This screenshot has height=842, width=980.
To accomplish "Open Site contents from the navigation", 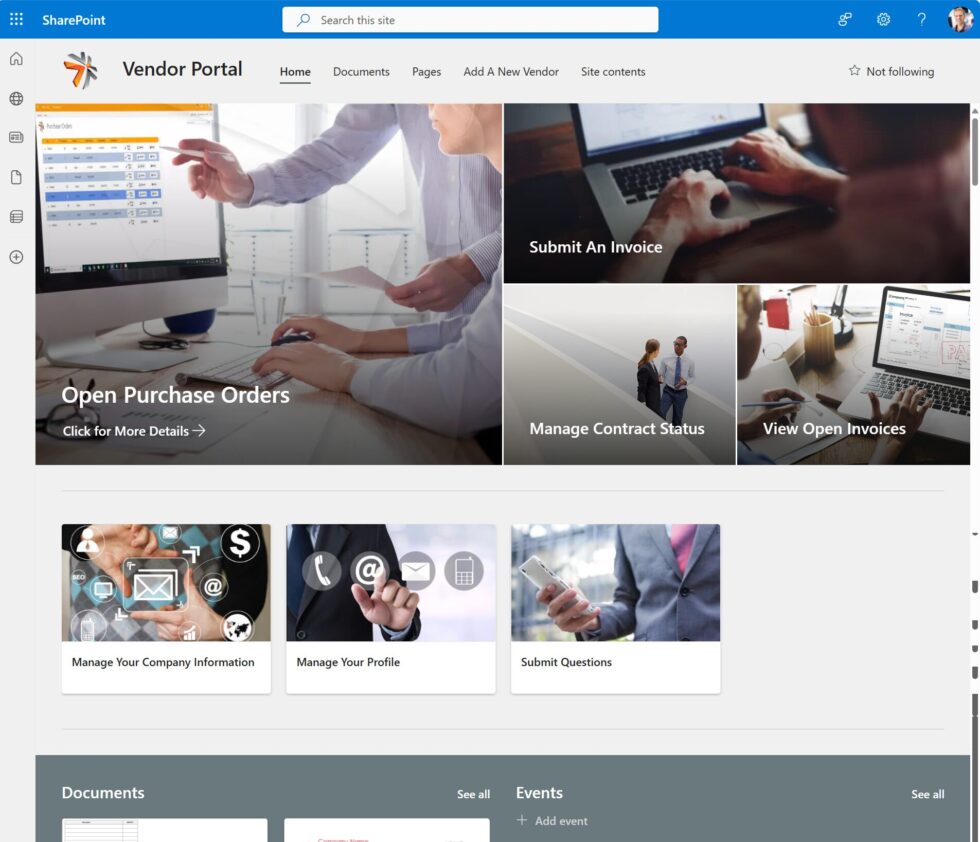I will point(612,71).
